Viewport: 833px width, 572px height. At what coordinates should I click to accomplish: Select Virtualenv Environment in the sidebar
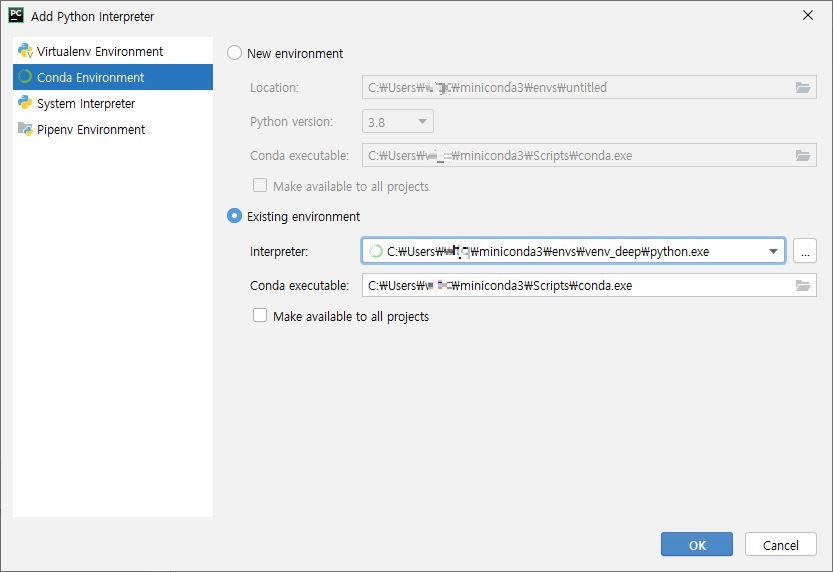113,51
